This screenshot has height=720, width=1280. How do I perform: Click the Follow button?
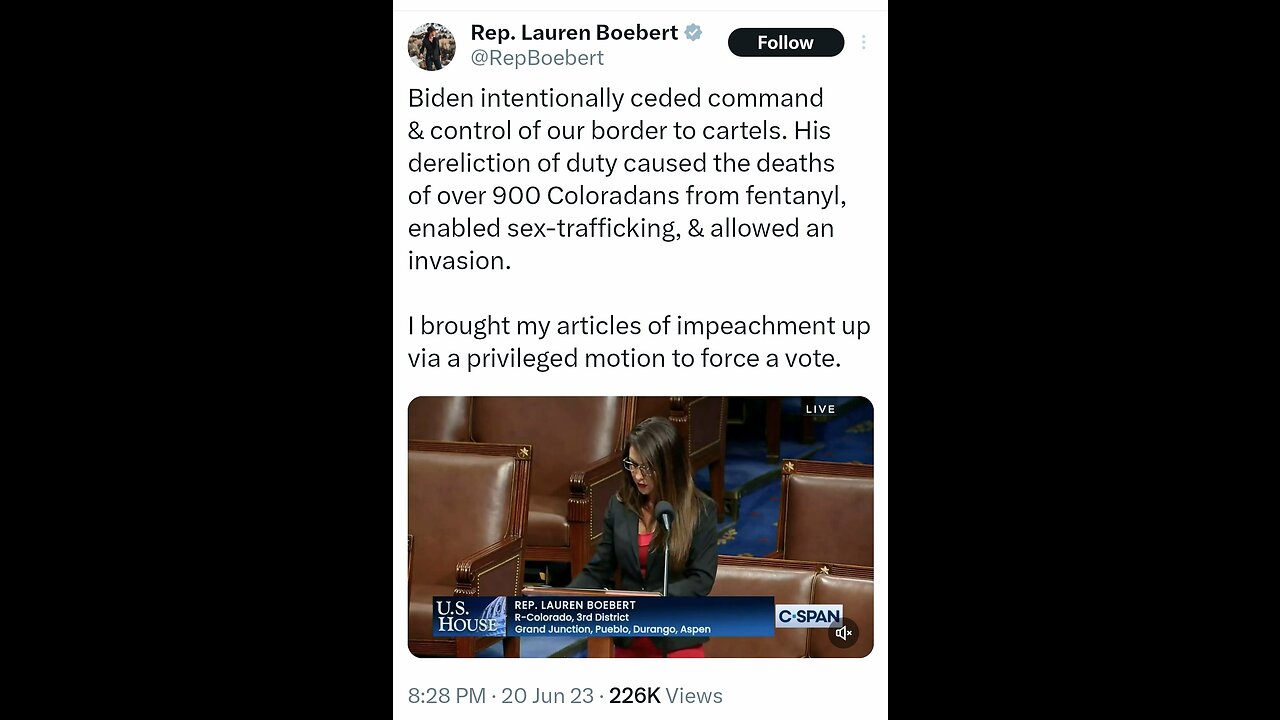tap(785, 42)
